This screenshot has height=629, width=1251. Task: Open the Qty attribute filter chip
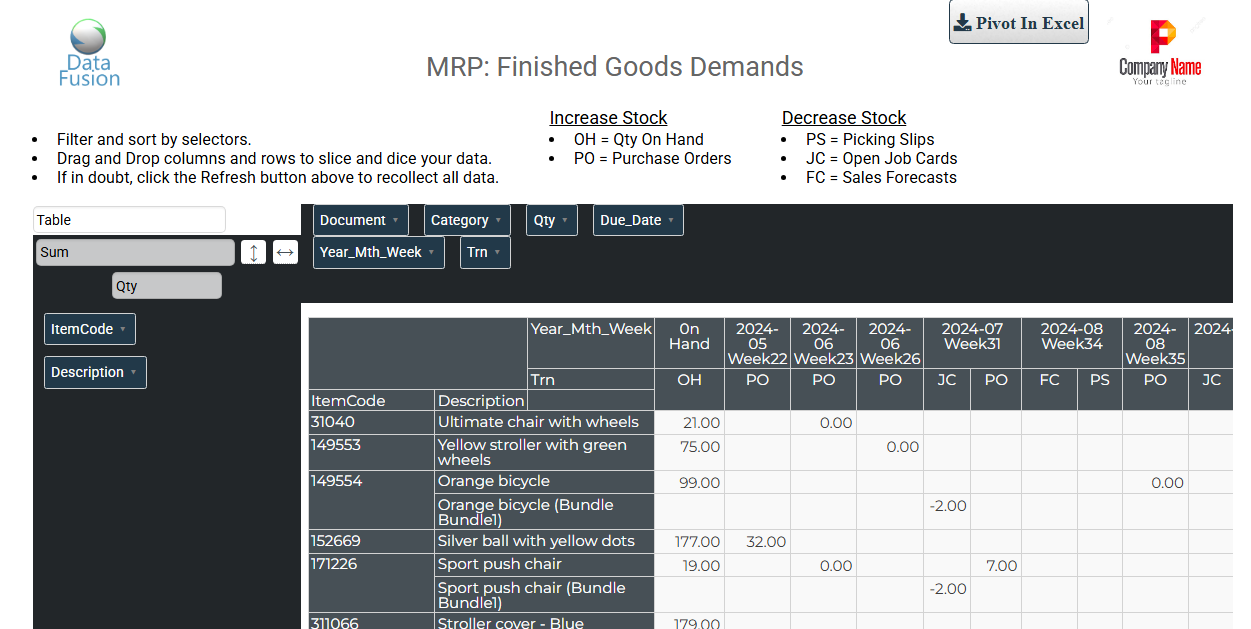(551, 221)
